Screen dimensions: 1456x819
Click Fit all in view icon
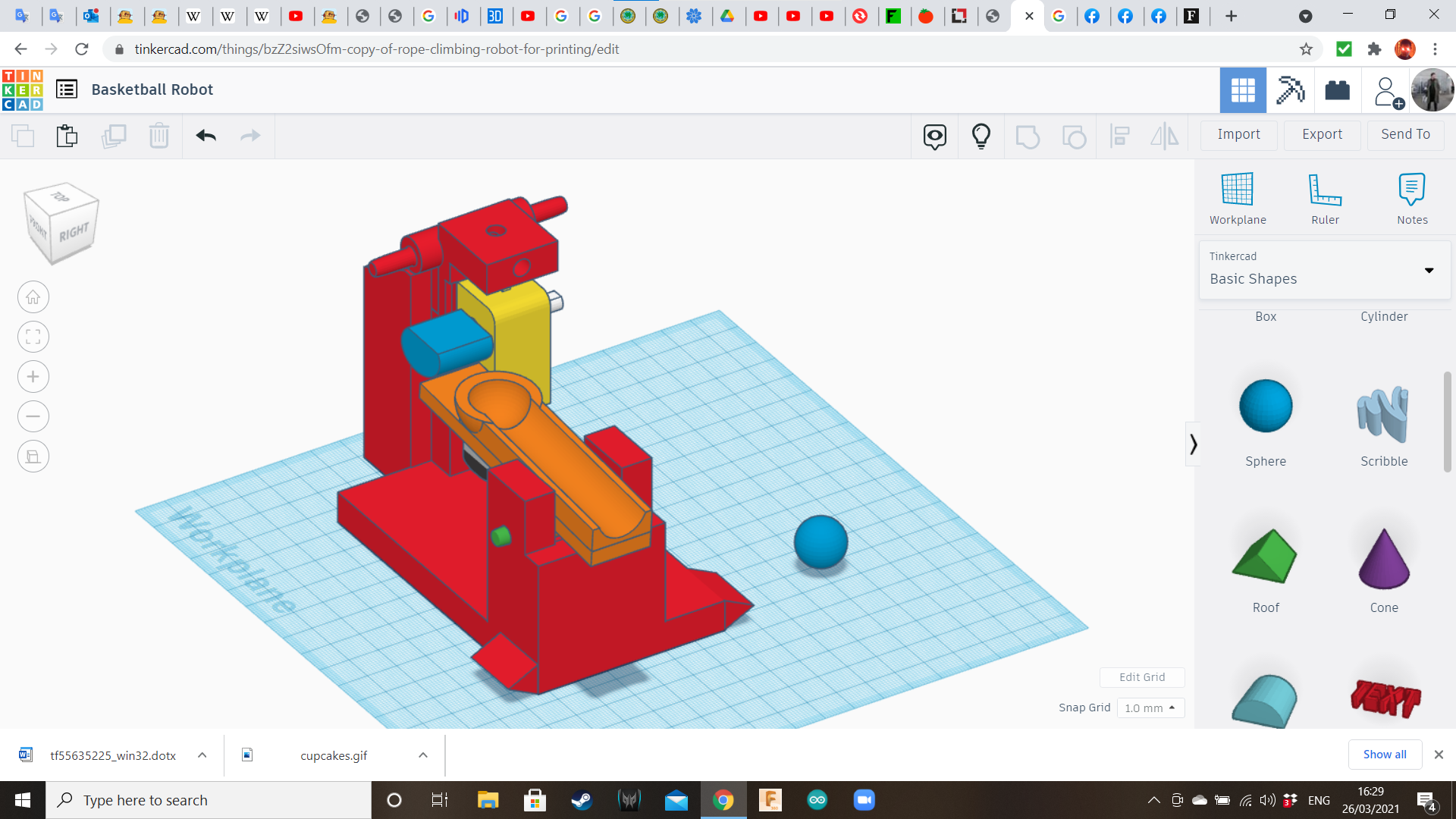33,337
